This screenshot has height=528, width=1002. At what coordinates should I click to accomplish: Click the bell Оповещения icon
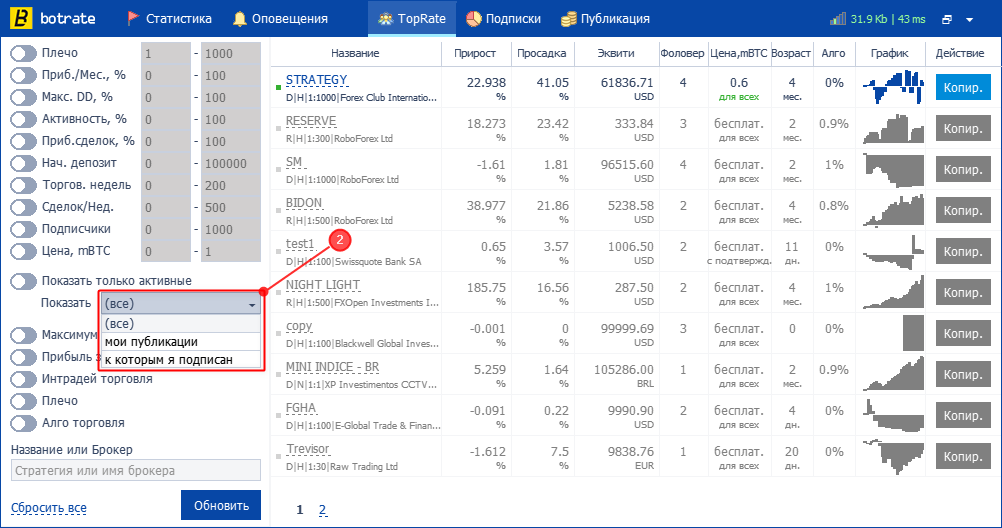click(x=240, y=19)
